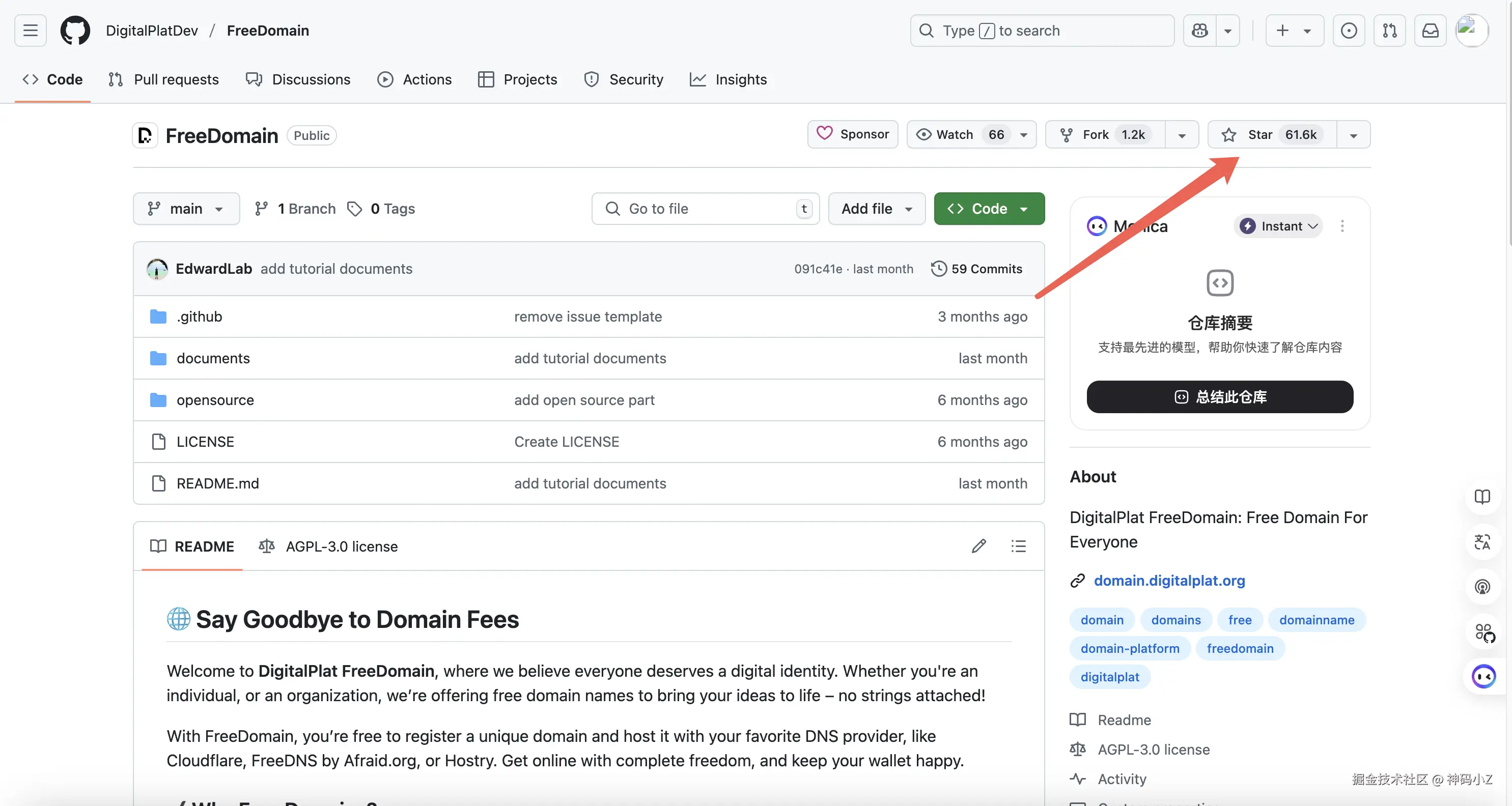Click the Monica three-dot options icon
Screen dimensions: 1512x806
1342,226
